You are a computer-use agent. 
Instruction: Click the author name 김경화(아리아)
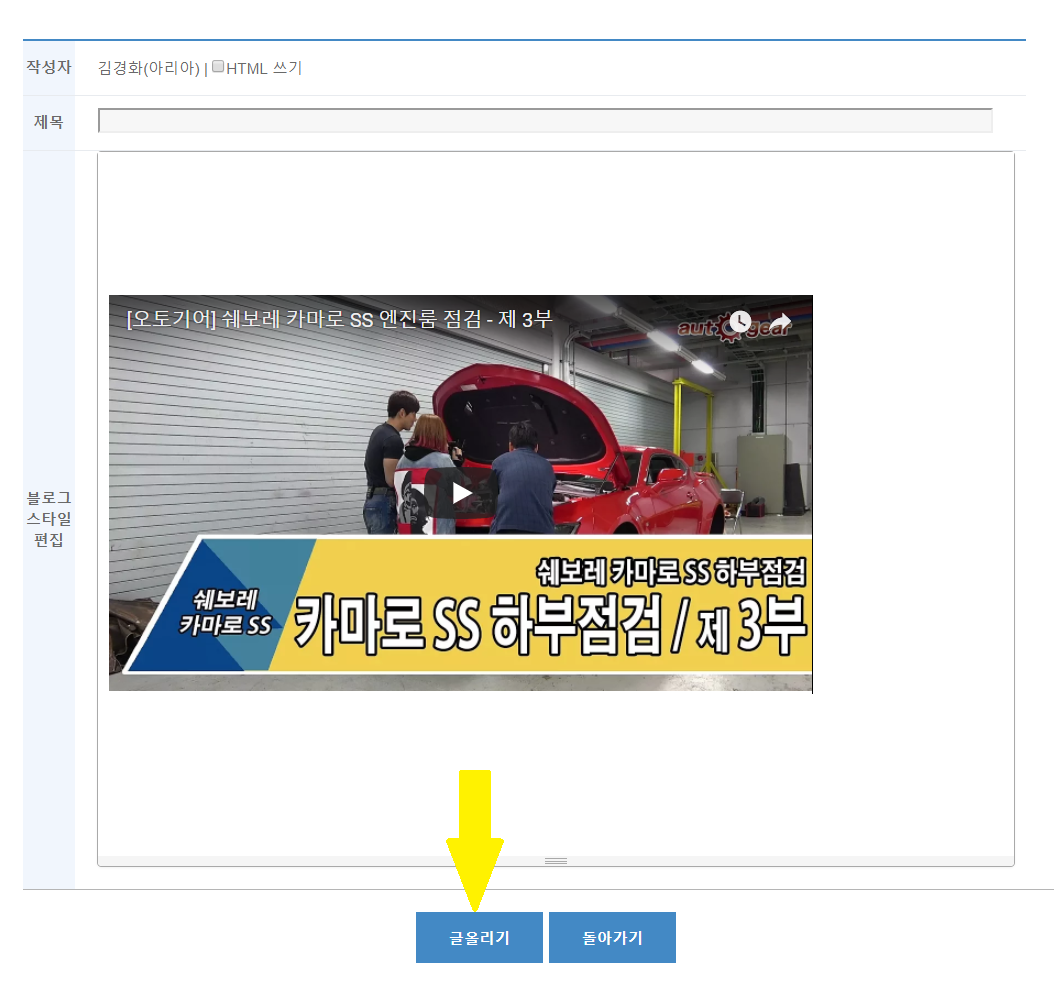click(x=149, y=68)
